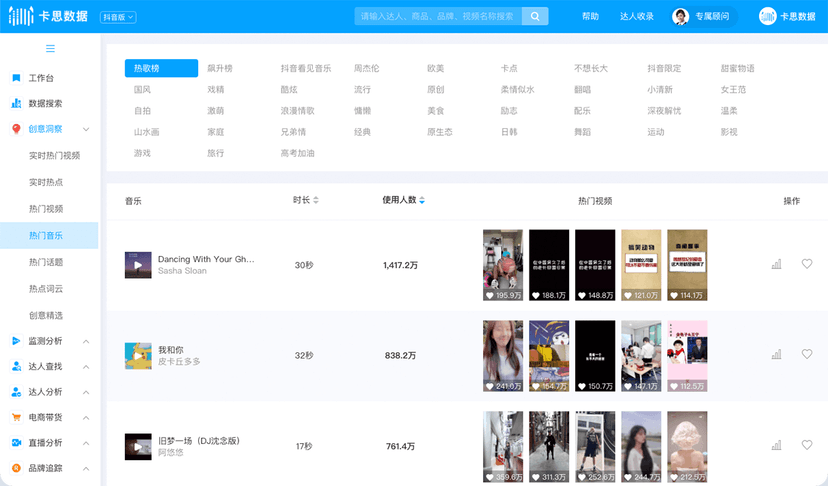Focus the top search input field
This screenshot has height=486, width=828.
(x=438, y=16)
